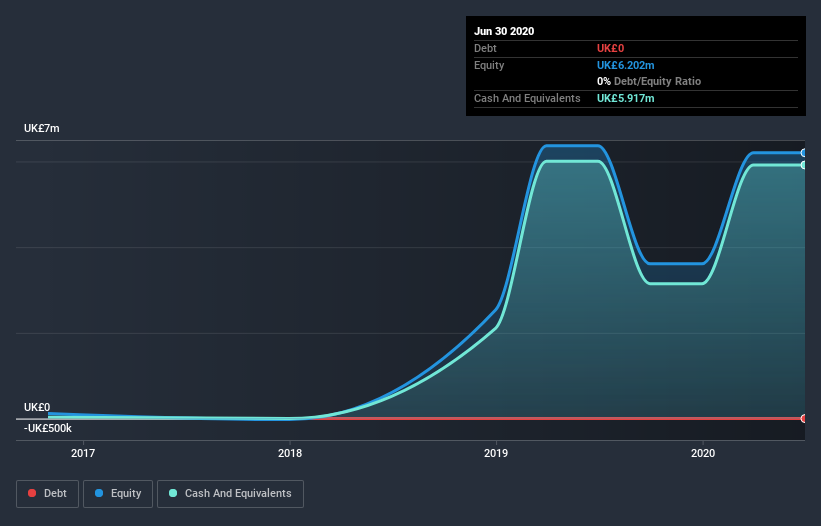Click the Cash And Equivalents end-point marker
821x526 pixels.
[804, 165]
